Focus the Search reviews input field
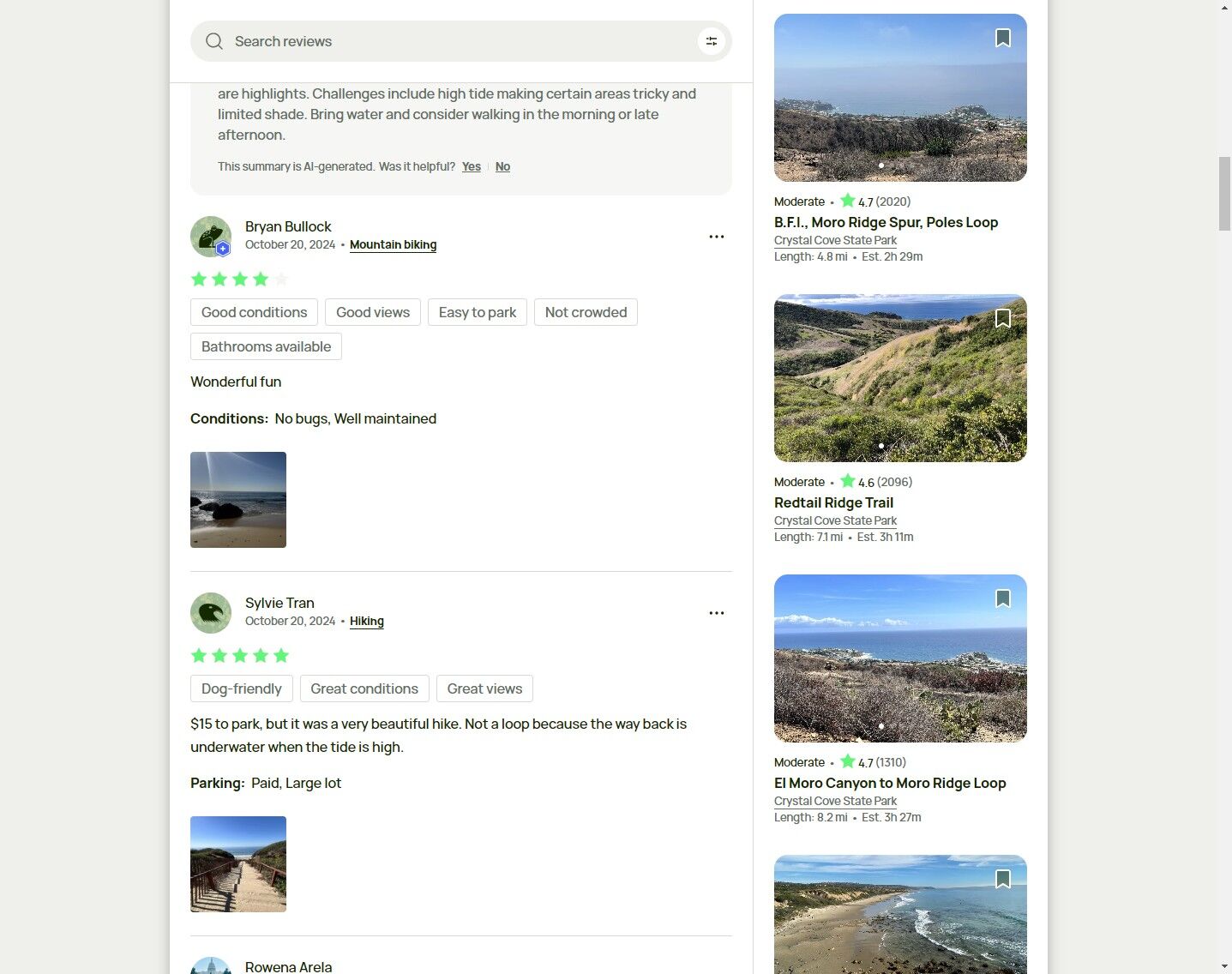This screenshot has width=1232, height=974. point(461,41)
